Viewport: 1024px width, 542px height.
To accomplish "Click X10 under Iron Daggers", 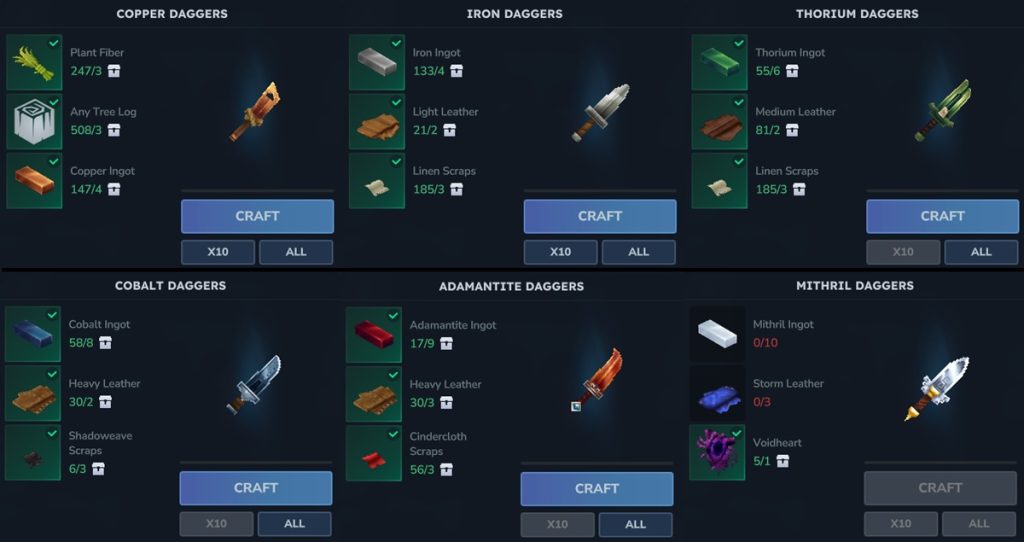I will pos(560,252).
